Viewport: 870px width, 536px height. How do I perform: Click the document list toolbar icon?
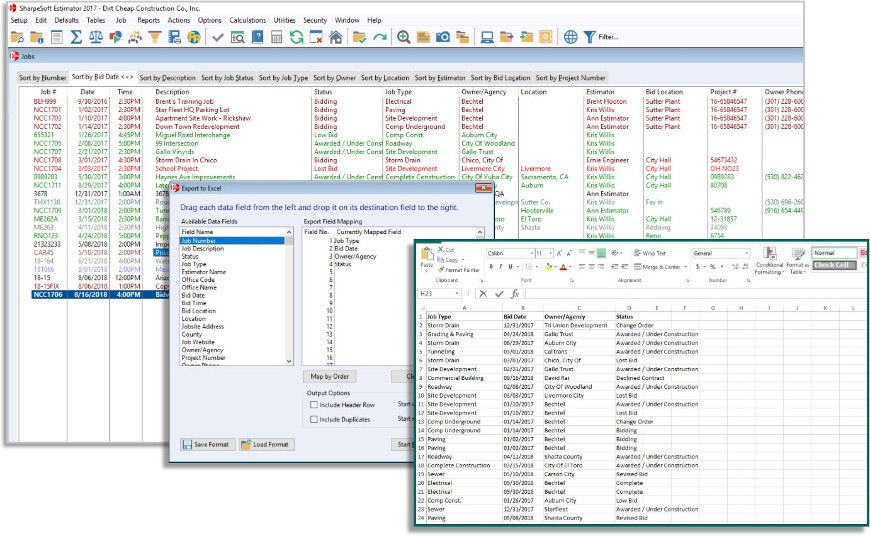point(57,37)
